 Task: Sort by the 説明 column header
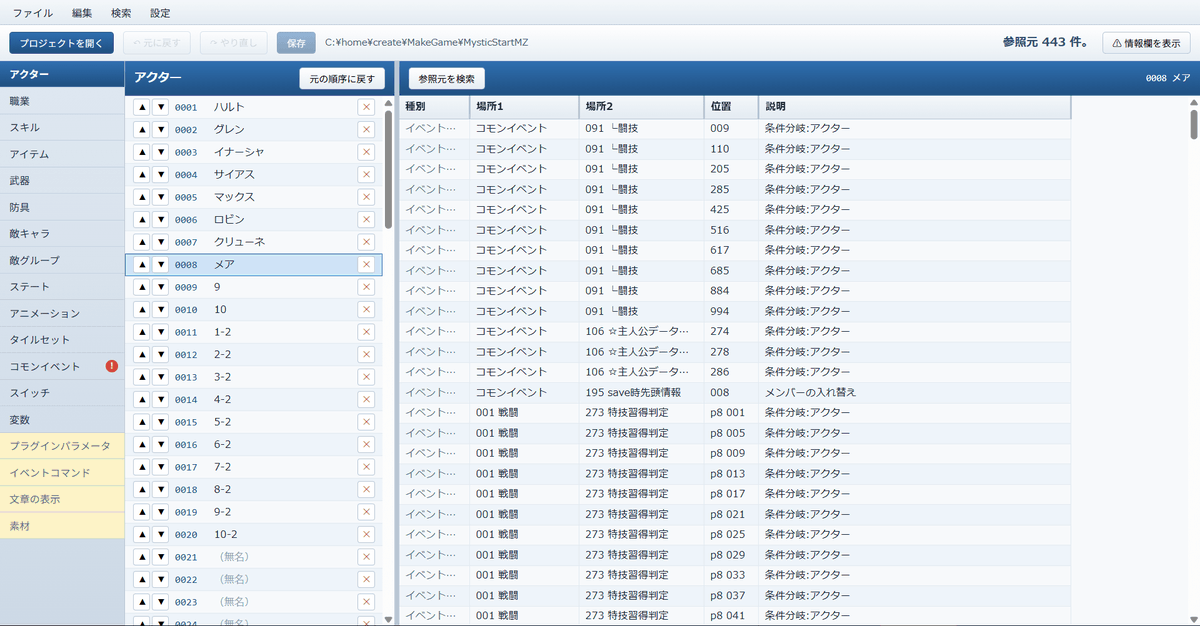tap(914, 106)
